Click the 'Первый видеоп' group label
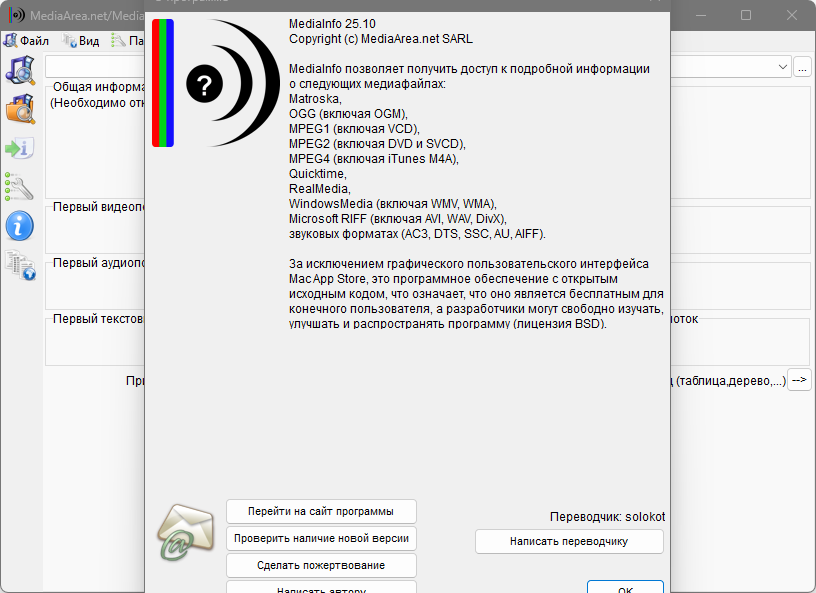The height and width of the screenshot is (593, 816). click(x=98, y=207)
